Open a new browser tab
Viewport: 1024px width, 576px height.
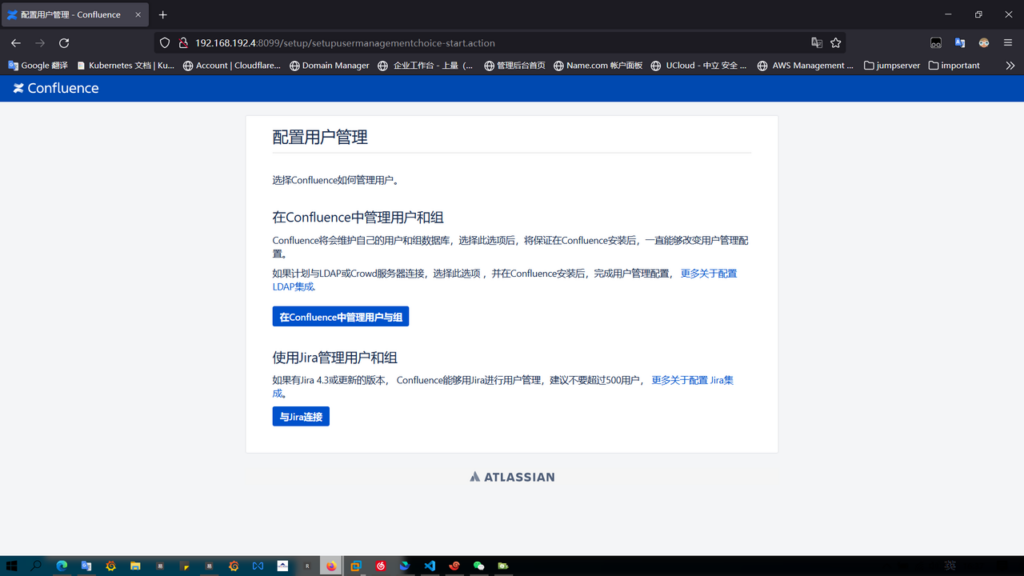click(163, 15)
